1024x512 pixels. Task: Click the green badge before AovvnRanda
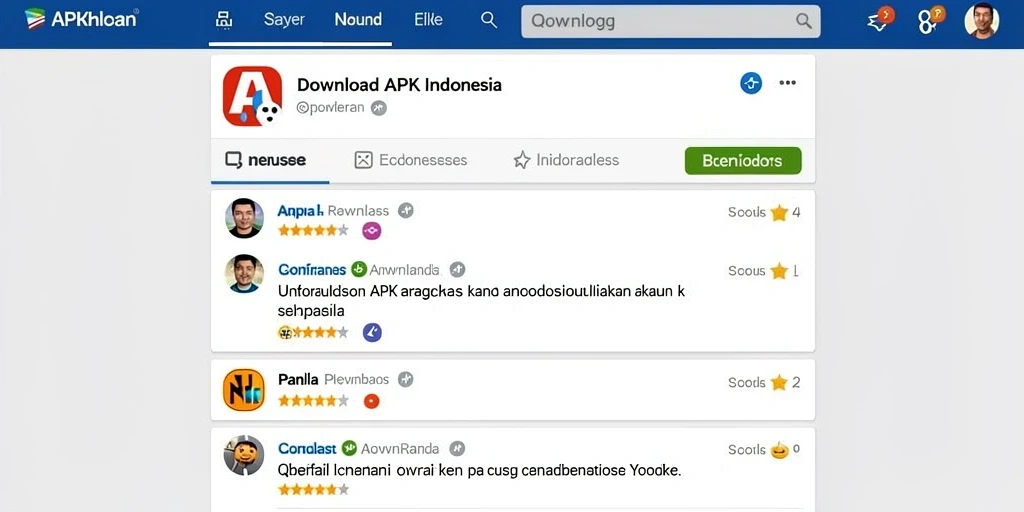pos(349,448)
